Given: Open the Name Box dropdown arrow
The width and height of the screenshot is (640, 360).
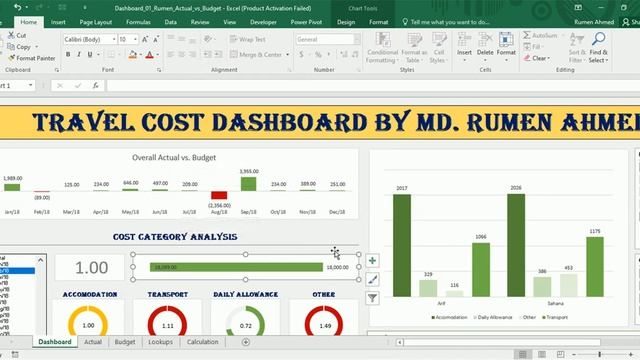Looking at the screenshot, I should (31, 85).
